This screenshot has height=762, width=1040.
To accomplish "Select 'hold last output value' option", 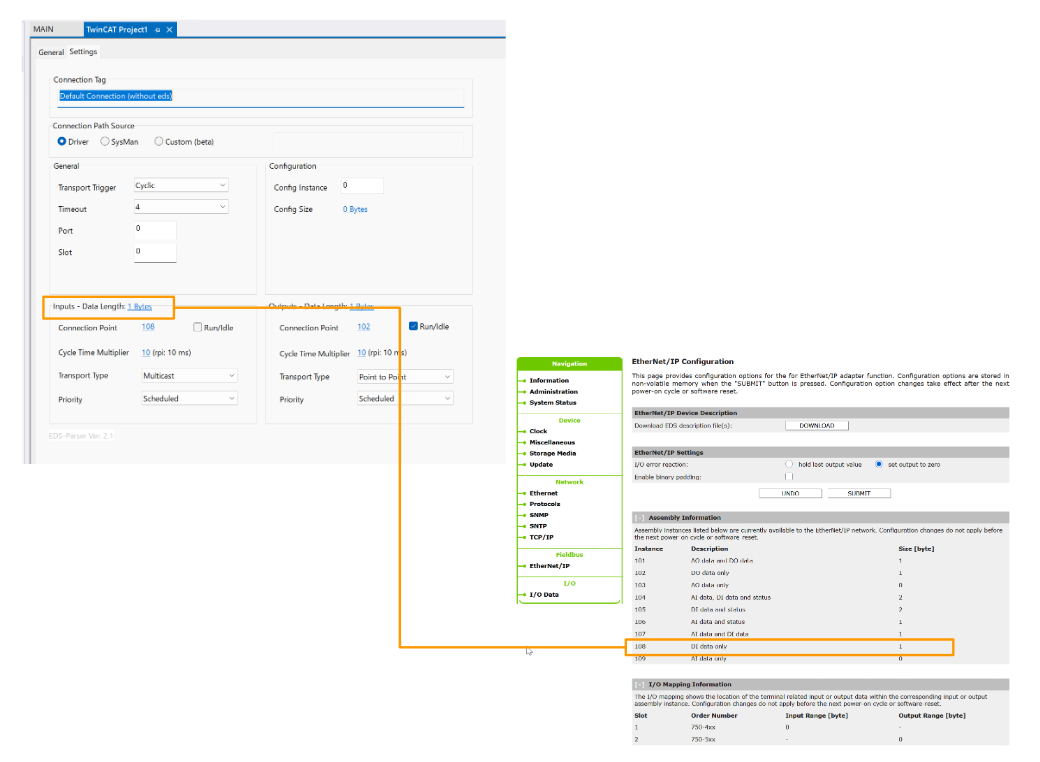I will (x=789, y=465).
